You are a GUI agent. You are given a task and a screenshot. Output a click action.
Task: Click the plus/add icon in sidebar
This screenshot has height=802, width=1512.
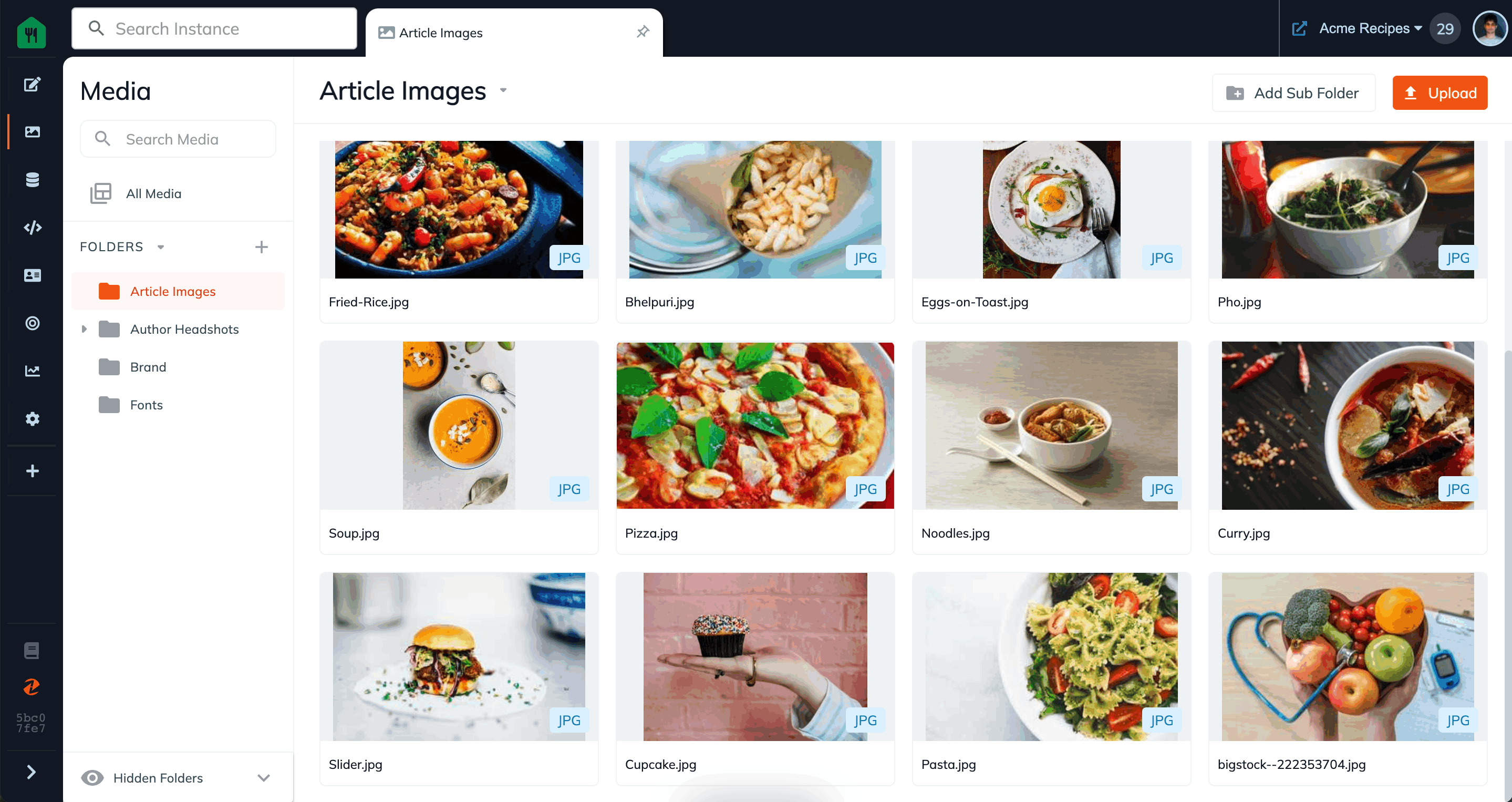click(31, 471)
